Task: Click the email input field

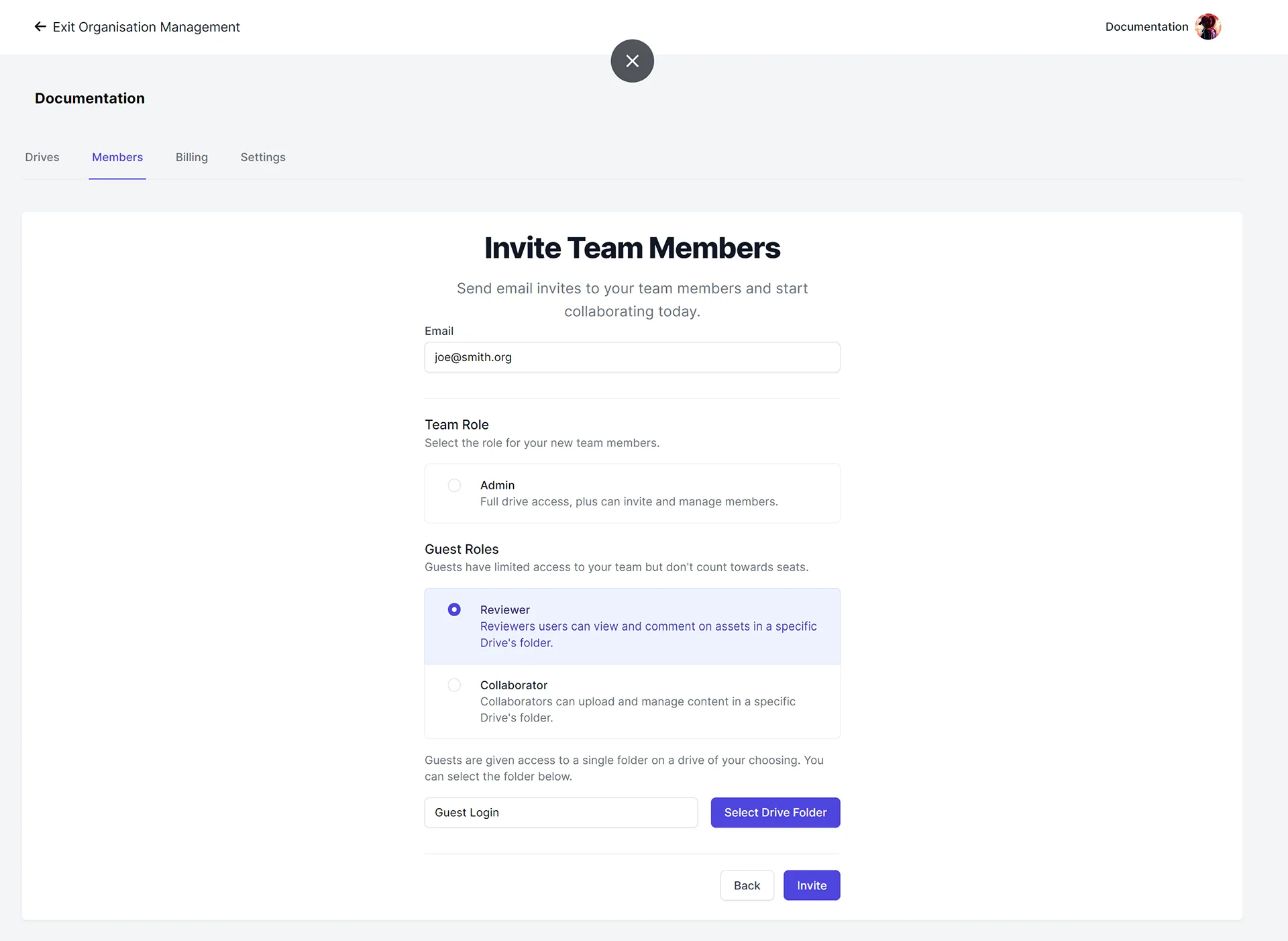Action: [632, 357]
